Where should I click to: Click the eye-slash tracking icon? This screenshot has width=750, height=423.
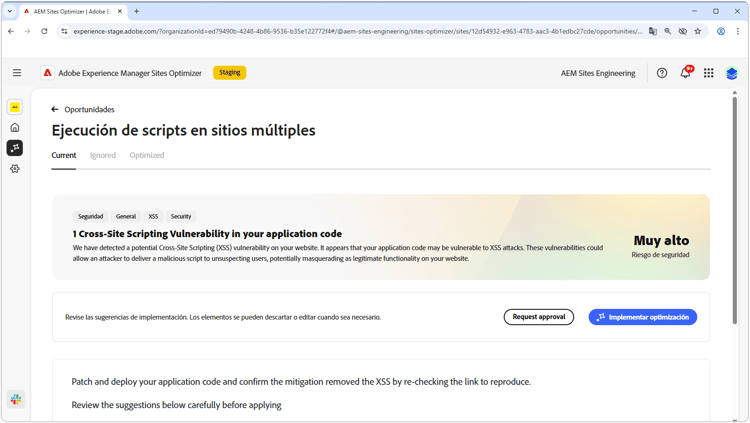(x=683, y=31)
